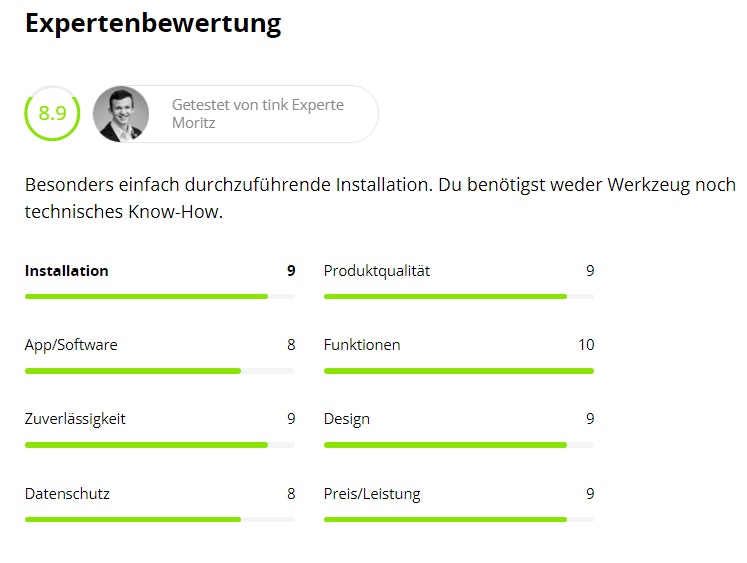Image resolution: width=747 pixels, height=563 pixels.
Task: Click the green Installation progress bar
Action: [146, 296]
